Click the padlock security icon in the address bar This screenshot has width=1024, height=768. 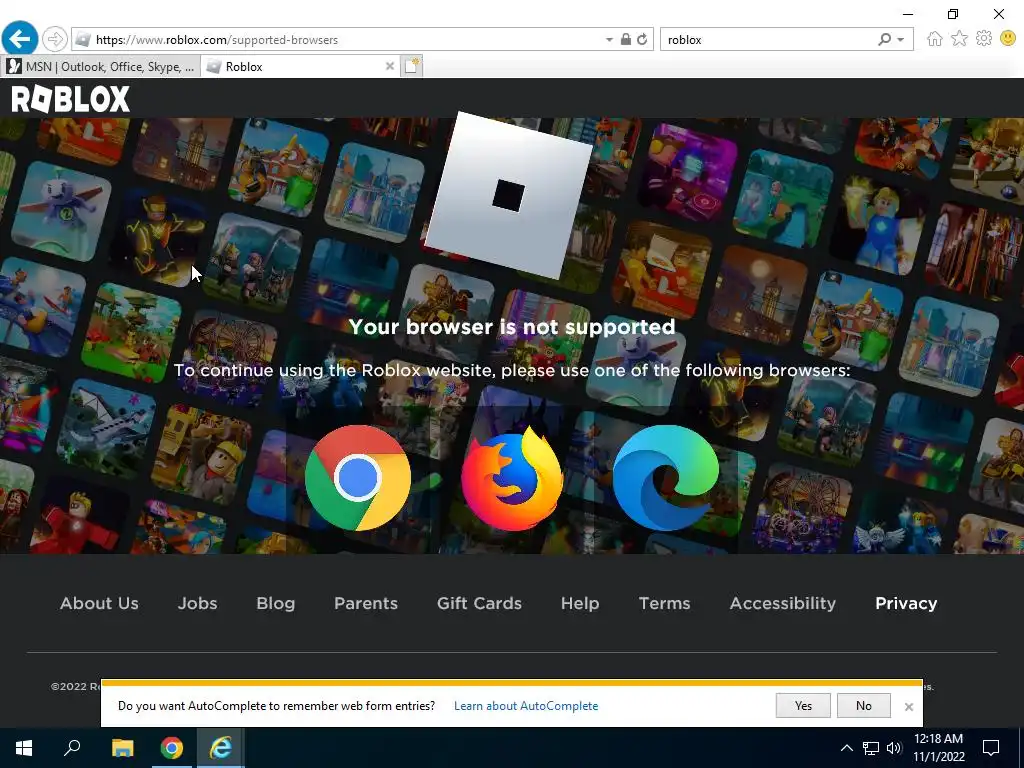point(626,39)
